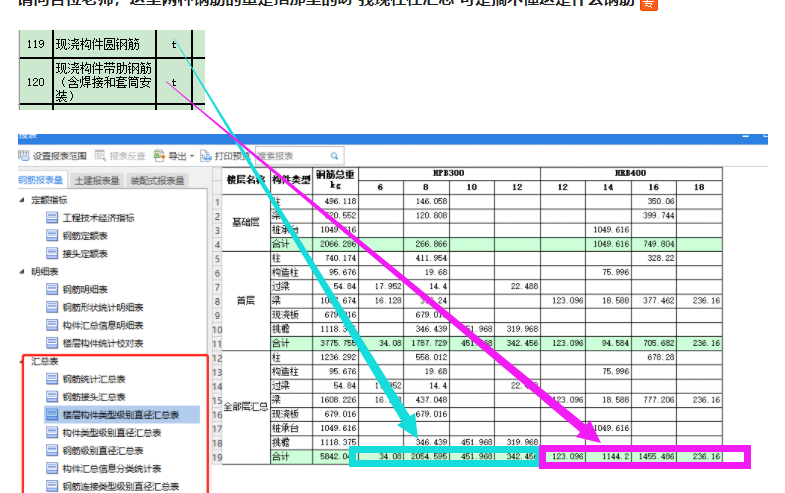This screenshot has width=785, height=493.
Task: Open the 钢筋定额表 report icon
Action: click(x=52, y=235)
